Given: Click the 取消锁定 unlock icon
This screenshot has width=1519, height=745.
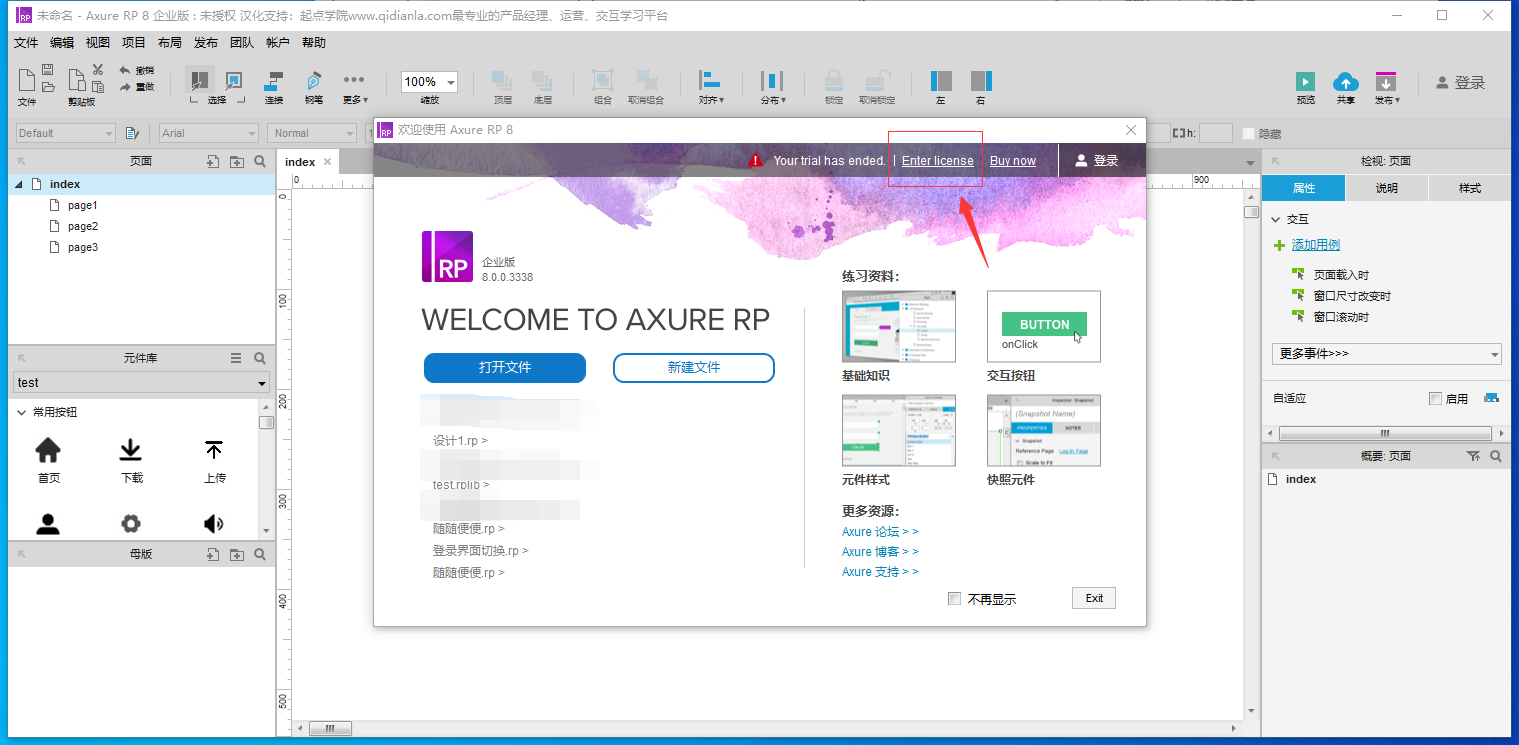Looking at the screenshot, I should [877, 80].
